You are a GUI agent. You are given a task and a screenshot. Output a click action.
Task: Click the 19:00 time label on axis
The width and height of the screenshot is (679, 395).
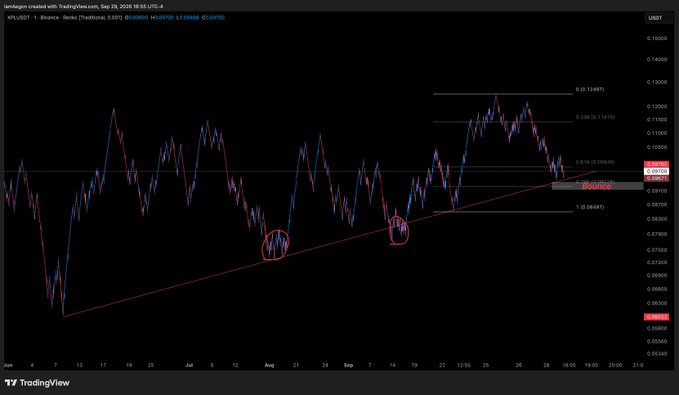[592, 366]
